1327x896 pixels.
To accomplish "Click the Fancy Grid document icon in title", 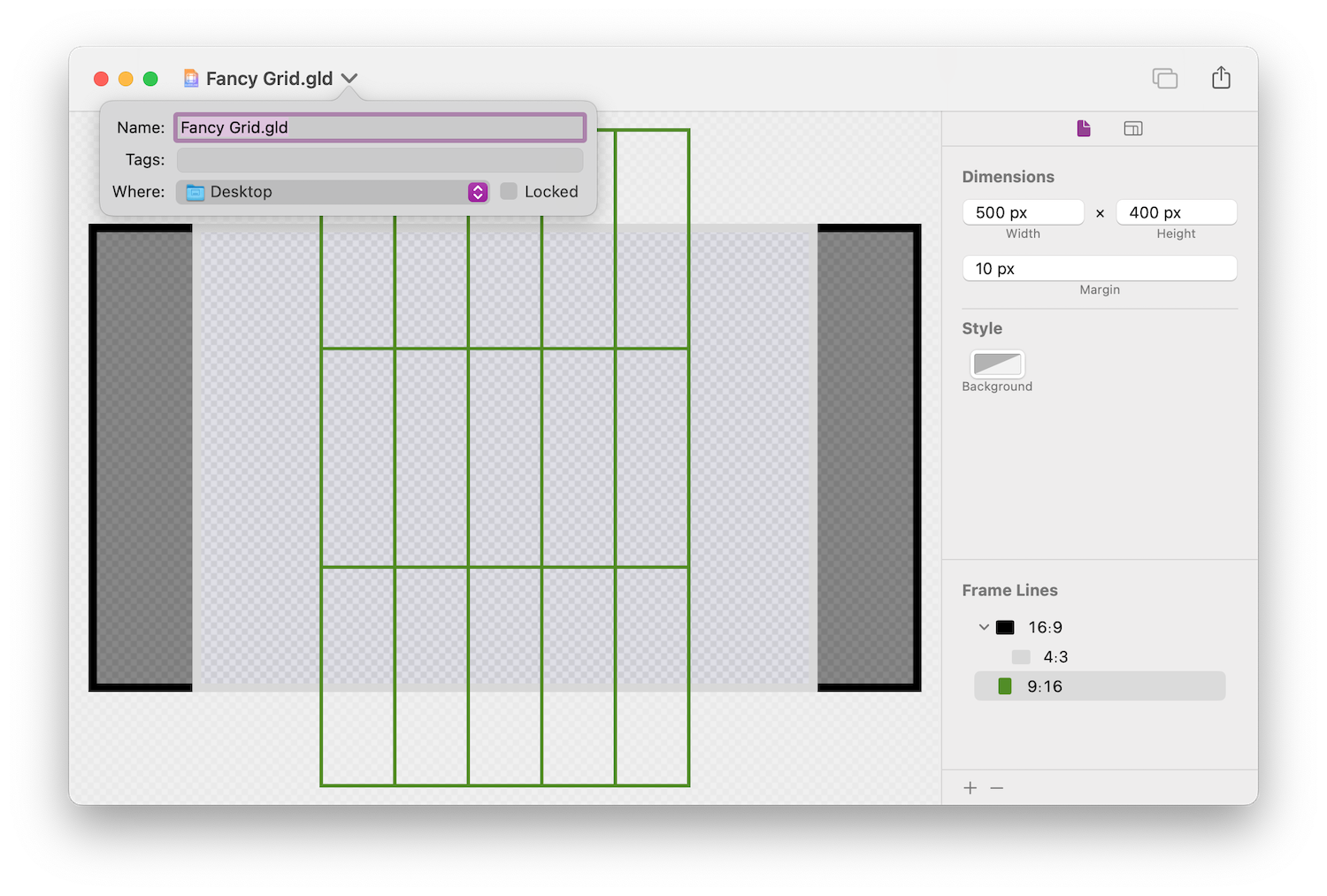I will tap(191, 79).
